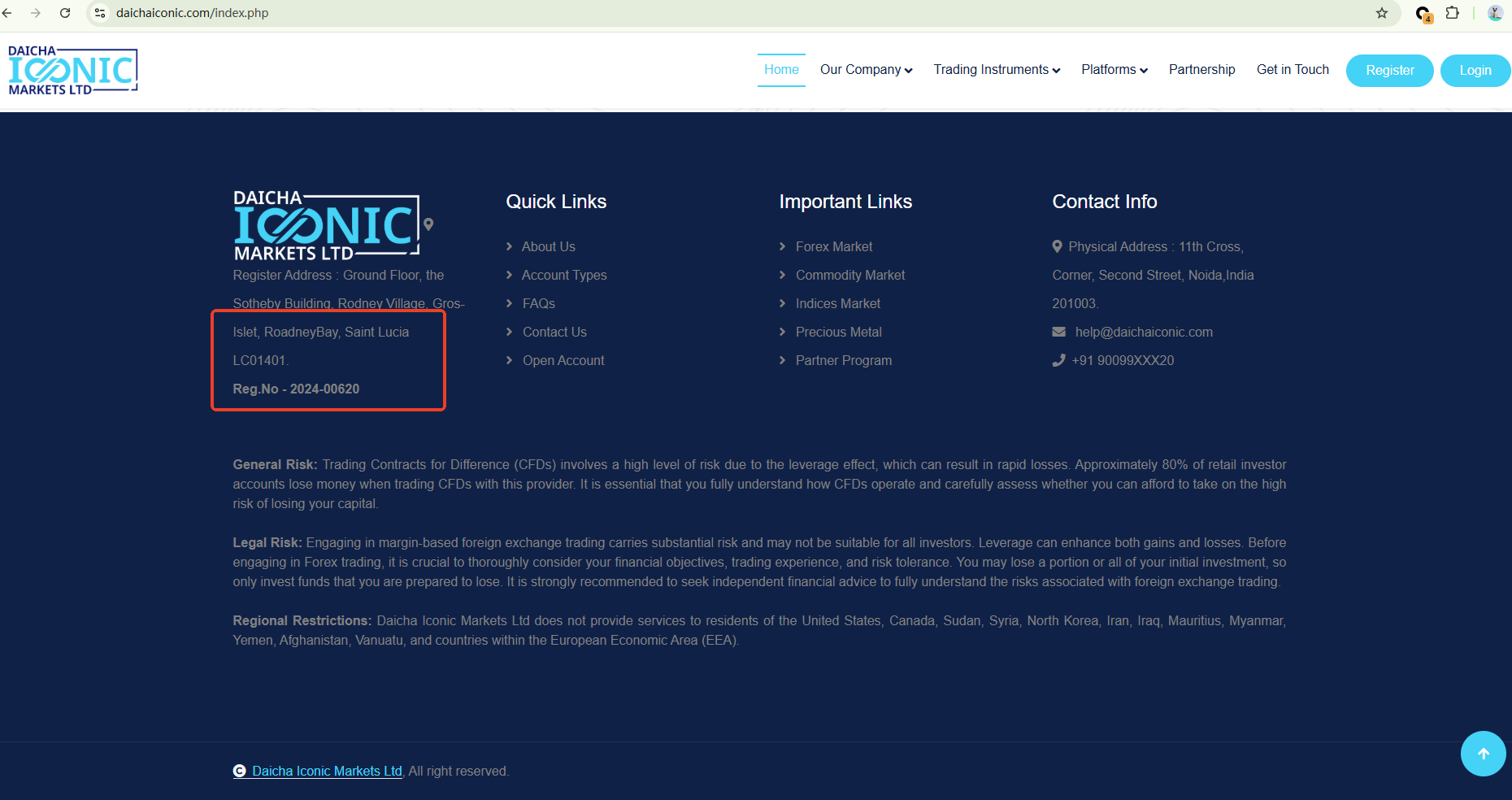
Task: Click the Daicha Iconic header logo
Action: click(73, 70)
